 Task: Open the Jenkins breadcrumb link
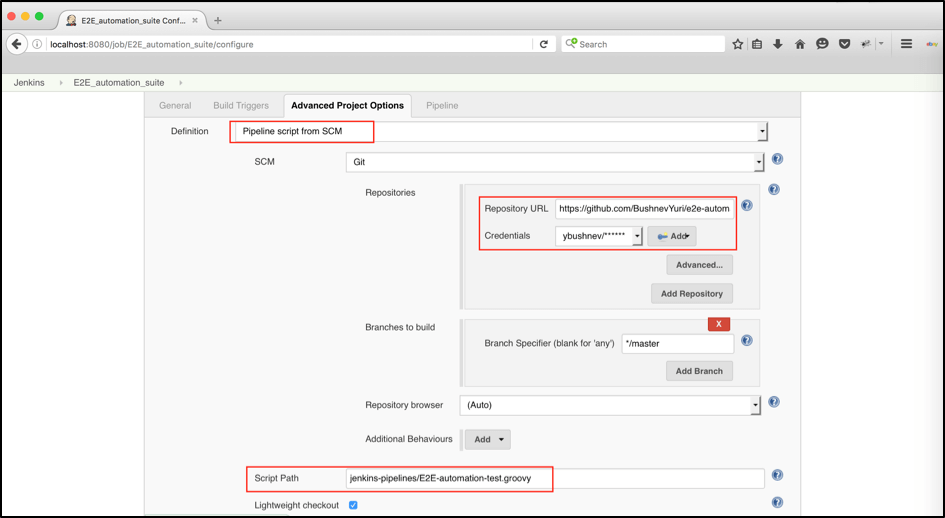pyautogui.click(x=29, y=83)
